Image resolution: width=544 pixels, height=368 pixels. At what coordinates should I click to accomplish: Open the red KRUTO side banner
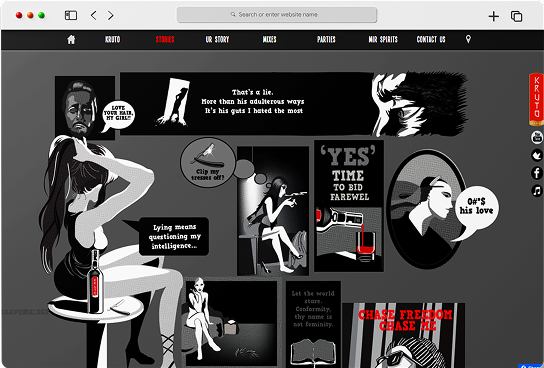click(x=536, y=99)
